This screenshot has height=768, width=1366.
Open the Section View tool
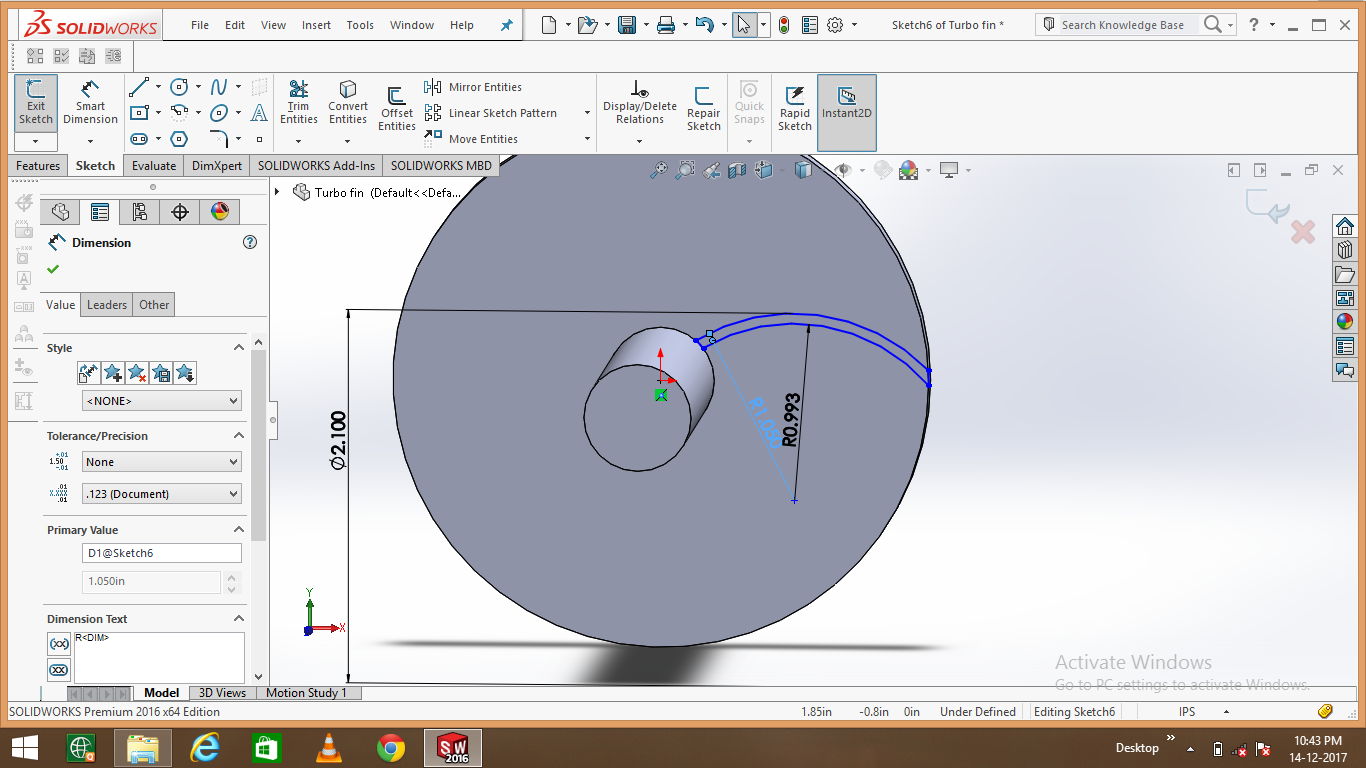(x=737, y=170)
